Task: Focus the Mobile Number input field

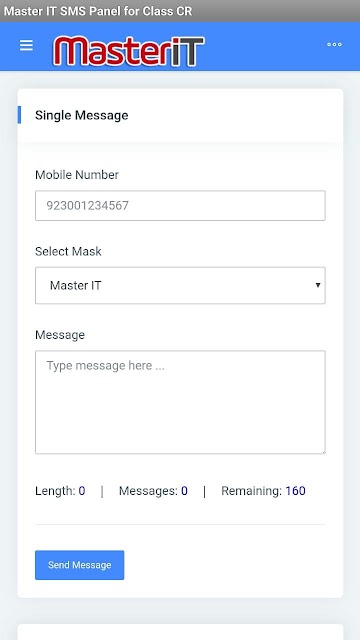Action: 180,205
